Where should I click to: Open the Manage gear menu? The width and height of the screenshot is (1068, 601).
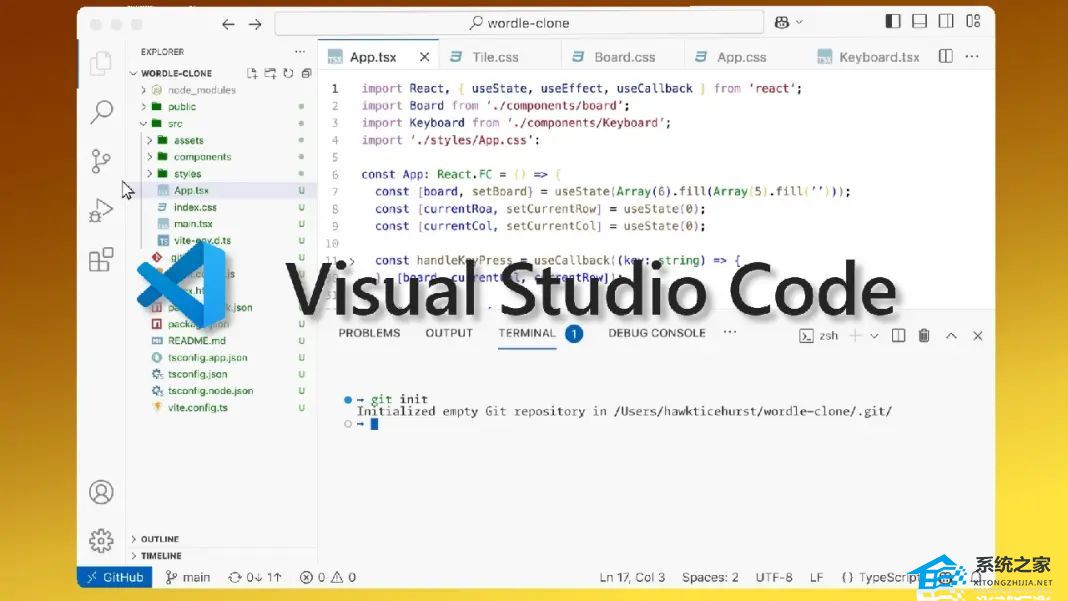[x=101, y=541]
